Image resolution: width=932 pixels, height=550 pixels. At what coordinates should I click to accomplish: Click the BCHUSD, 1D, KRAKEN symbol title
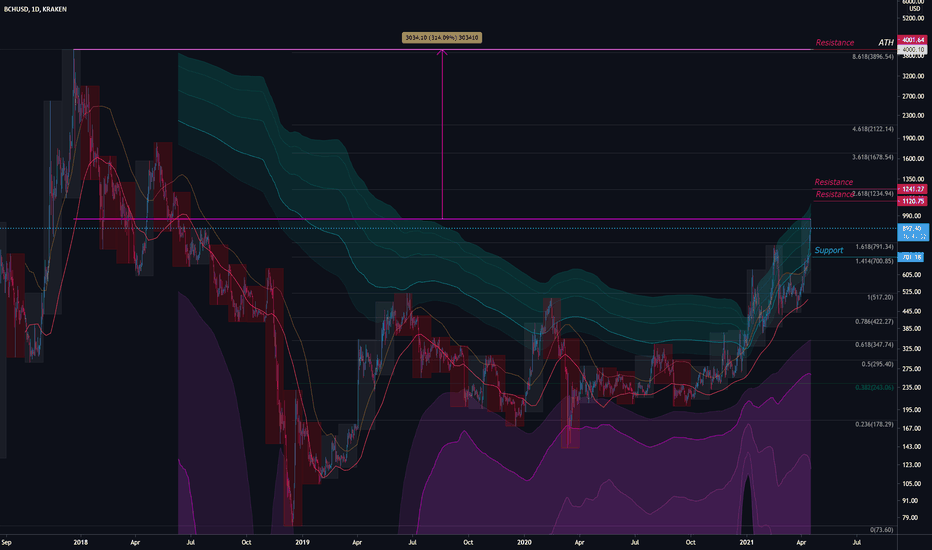[x=35, y=10]
